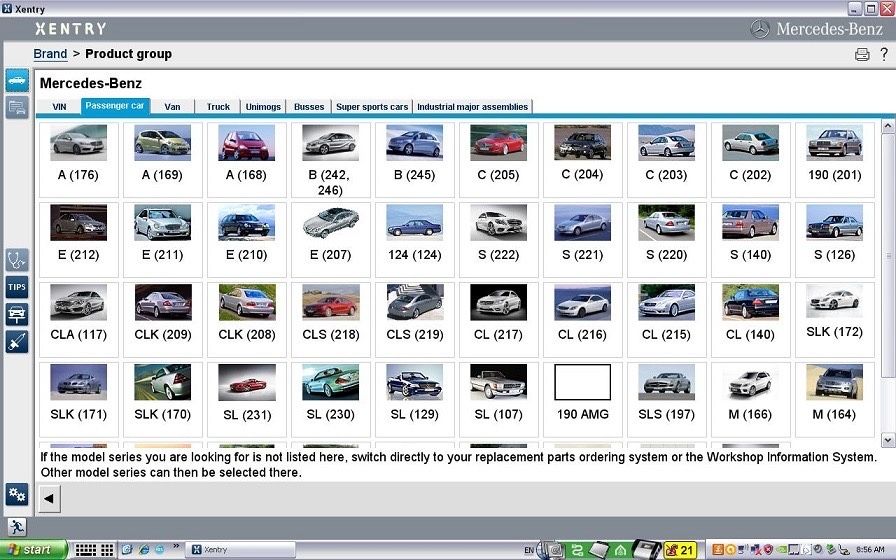
Task: Choose the E (211) model series
Action: click(162, 239)
